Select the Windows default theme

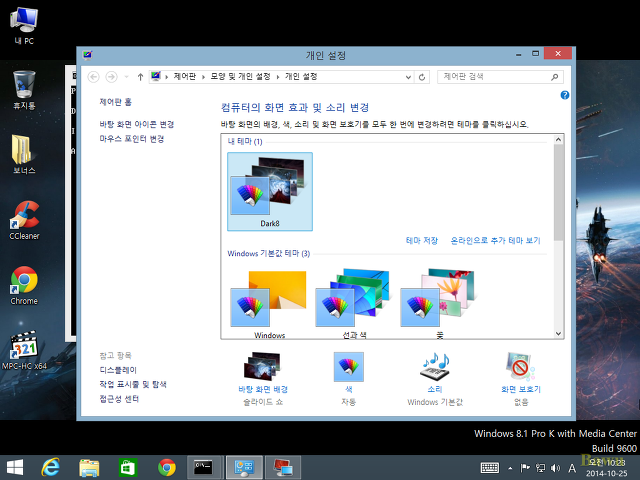pos(270,304)
